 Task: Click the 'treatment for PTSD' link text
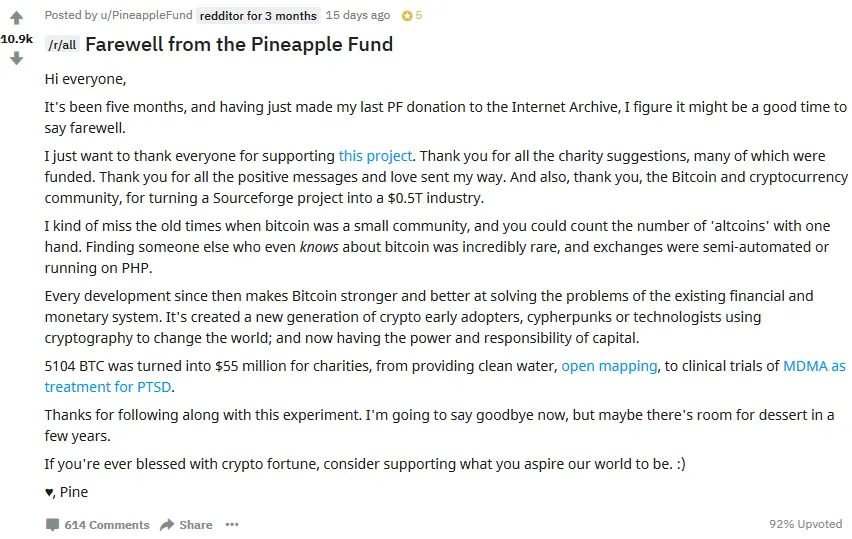coord(108,387)
